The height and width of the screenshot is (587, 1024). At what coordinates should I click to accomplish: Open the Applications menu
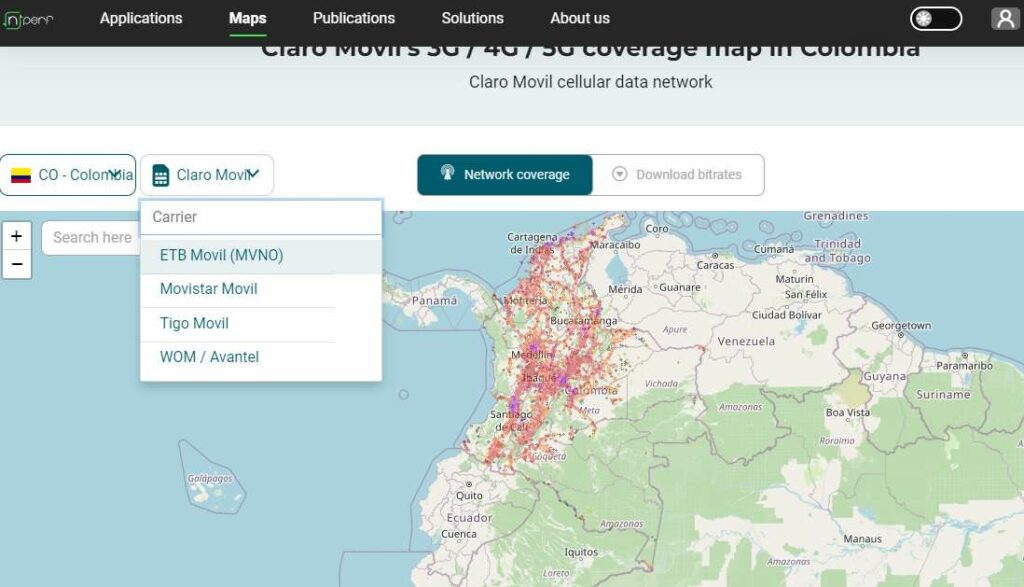(141, 18)
